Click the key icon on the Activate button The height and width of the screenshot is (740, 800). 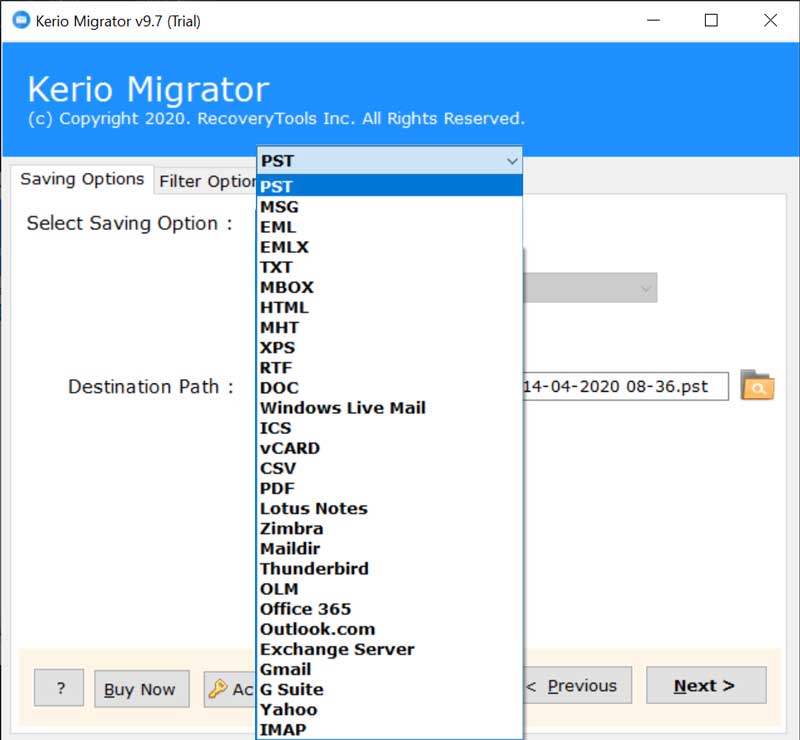[218, 688]
